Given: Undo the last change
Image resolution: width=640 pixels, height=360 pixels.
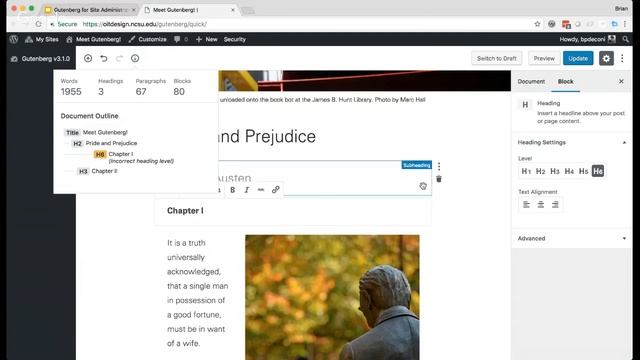Looking at the screenshot, I should coord(104,58).
